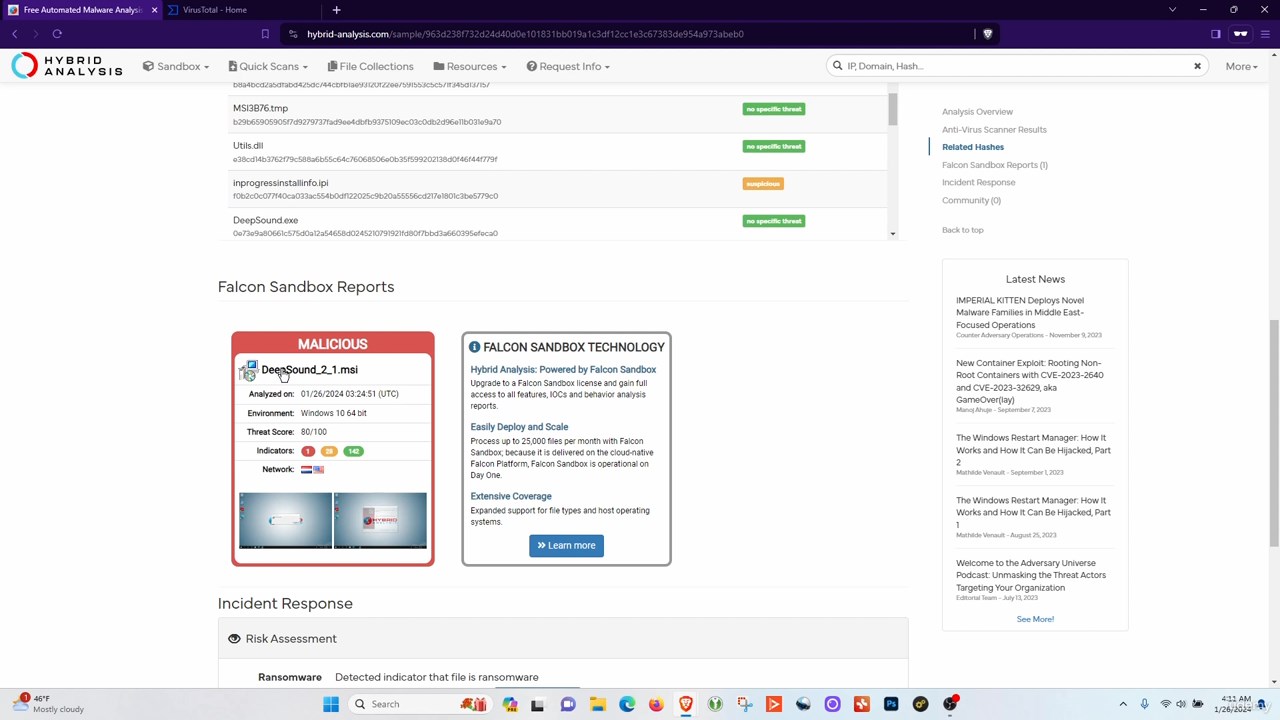Viewport: 1280px width, 720px height.
Task: Toggle the browser sidebar panel icon
Action: [x=1216, y=34]
